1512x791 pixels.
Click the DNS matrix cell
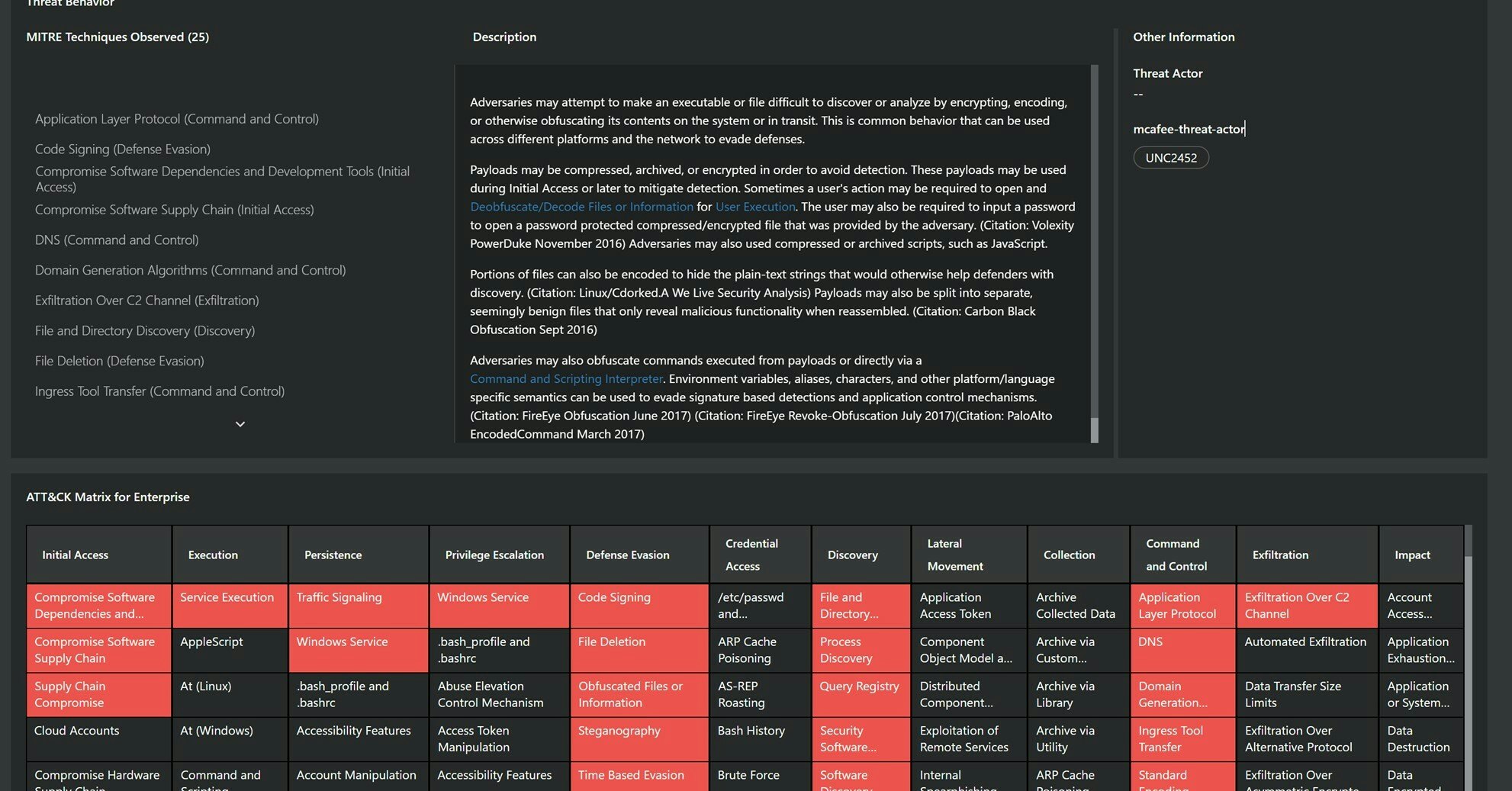click(1183, 650)
